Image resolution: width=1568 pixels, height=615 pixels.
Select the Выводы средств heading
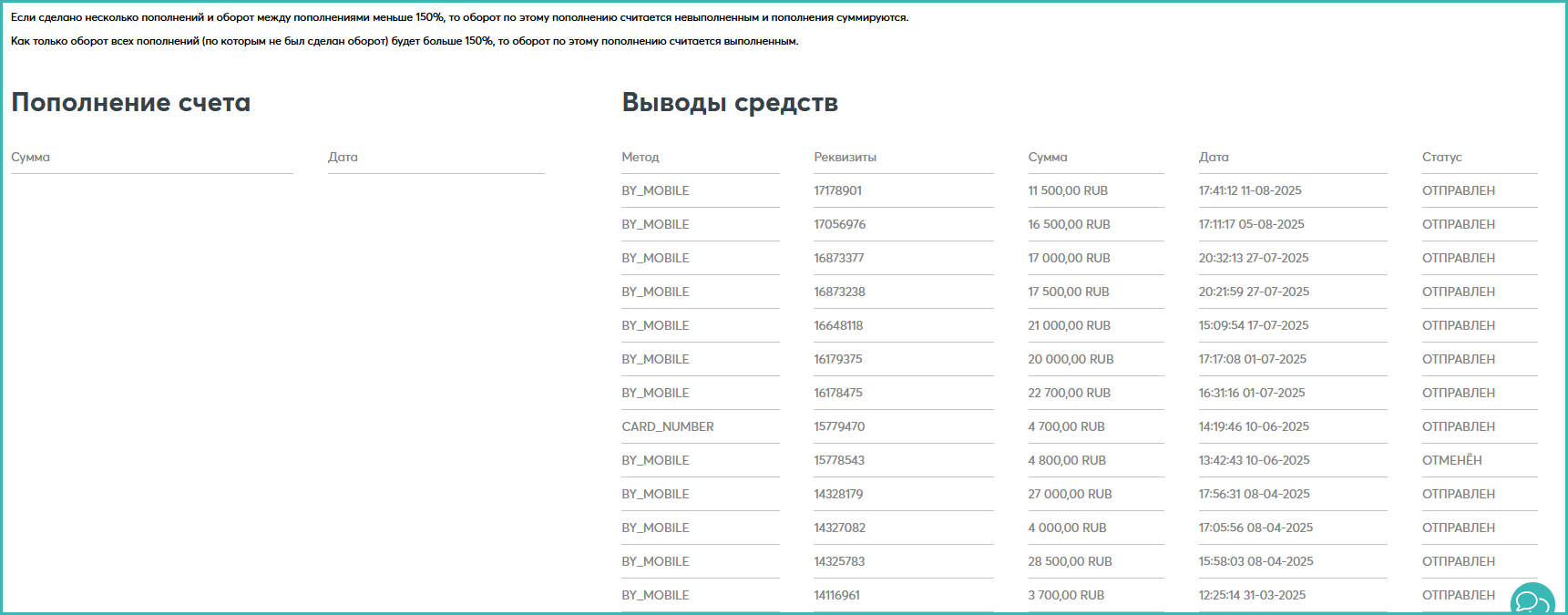tap(730, 102)
